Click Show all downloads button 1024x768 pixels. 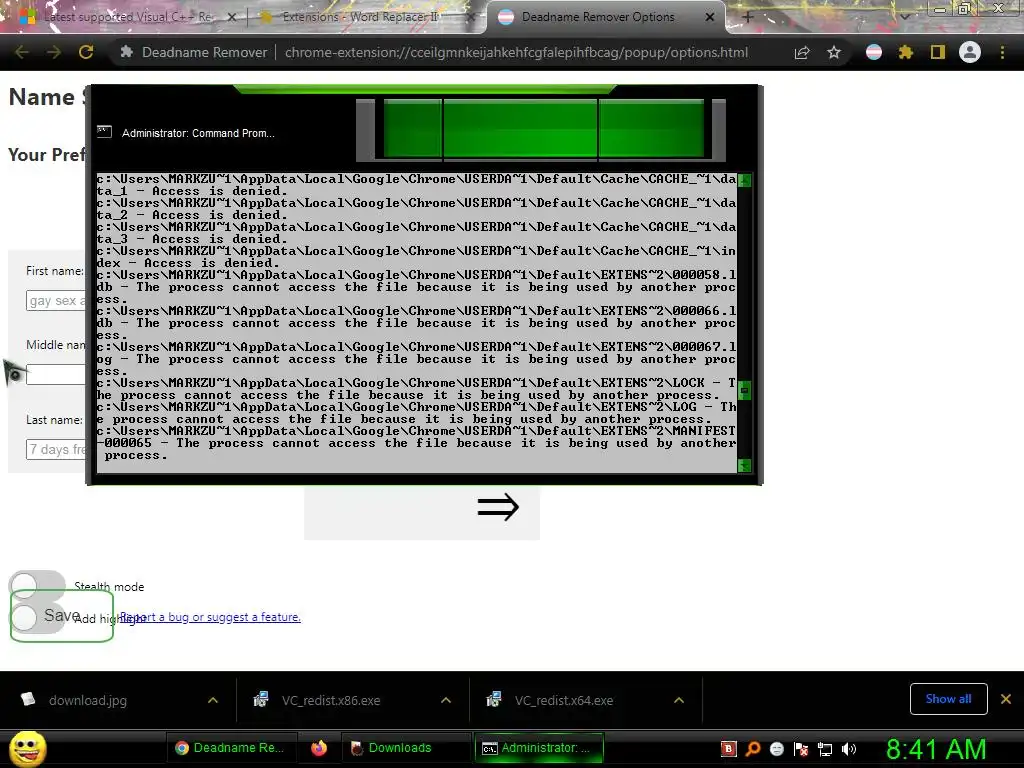948,699
